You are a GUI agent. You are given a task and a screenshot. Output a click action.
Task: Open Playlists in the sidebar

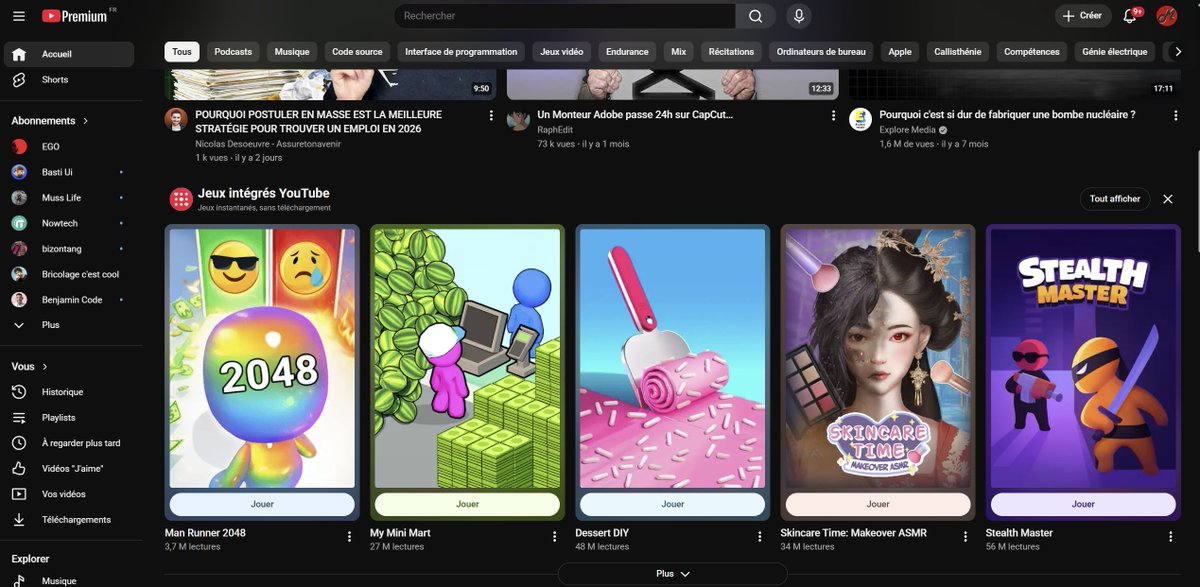click(x=68, y=417)
